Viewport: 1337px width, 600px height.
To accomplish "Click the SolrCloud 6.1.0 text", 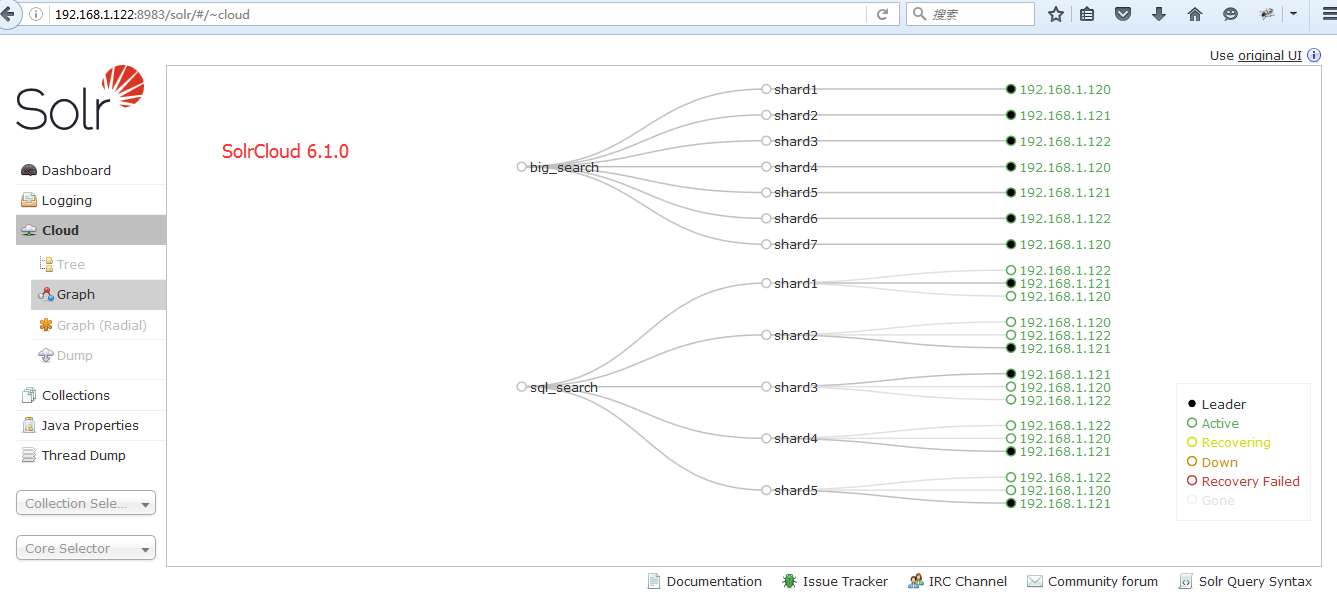I will pyautogui.click(x=285, y=152).
